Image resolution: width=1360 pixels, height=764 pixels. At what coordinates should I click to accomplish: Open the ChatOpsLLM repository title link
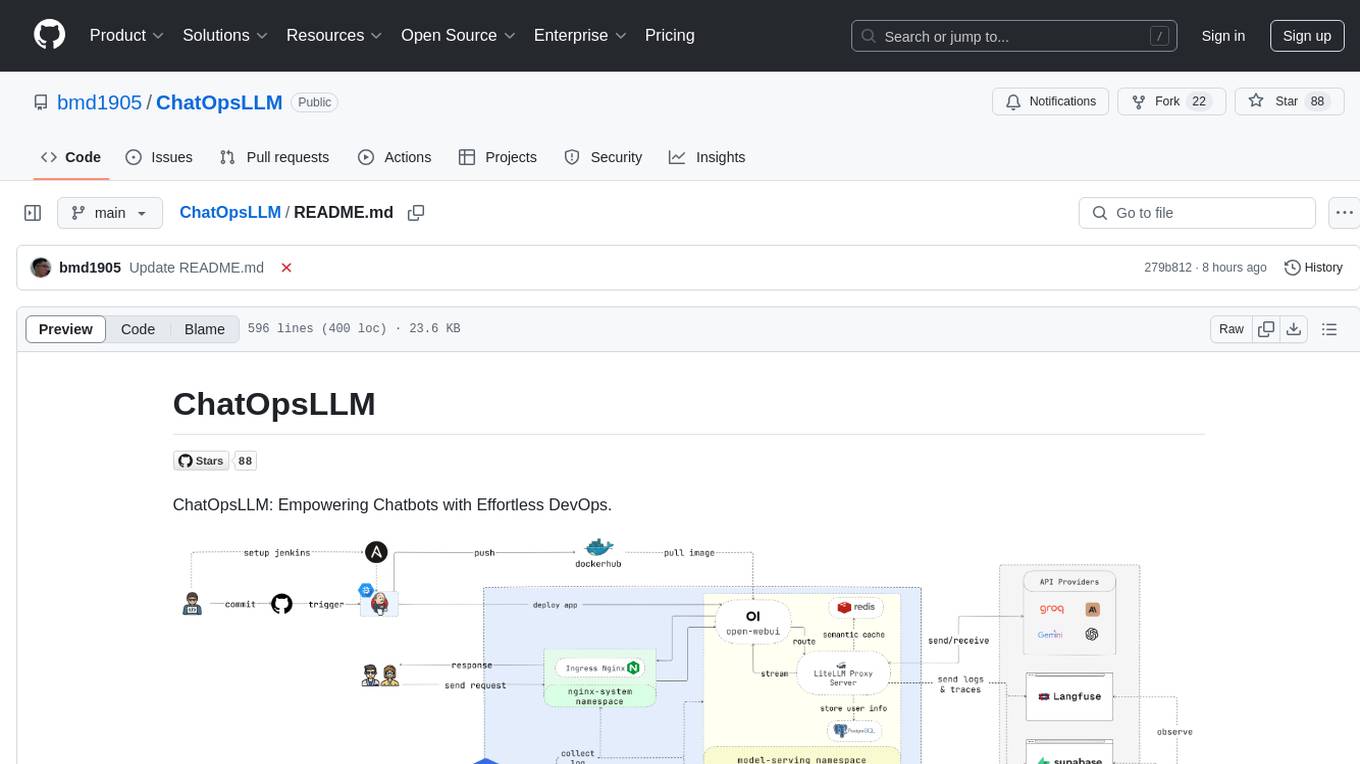click(219, 102)
